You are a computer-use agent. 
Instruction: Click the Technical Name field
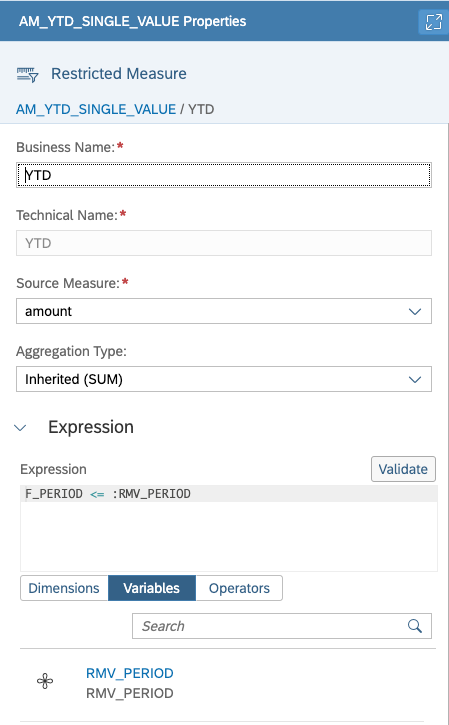coord(224,243)
